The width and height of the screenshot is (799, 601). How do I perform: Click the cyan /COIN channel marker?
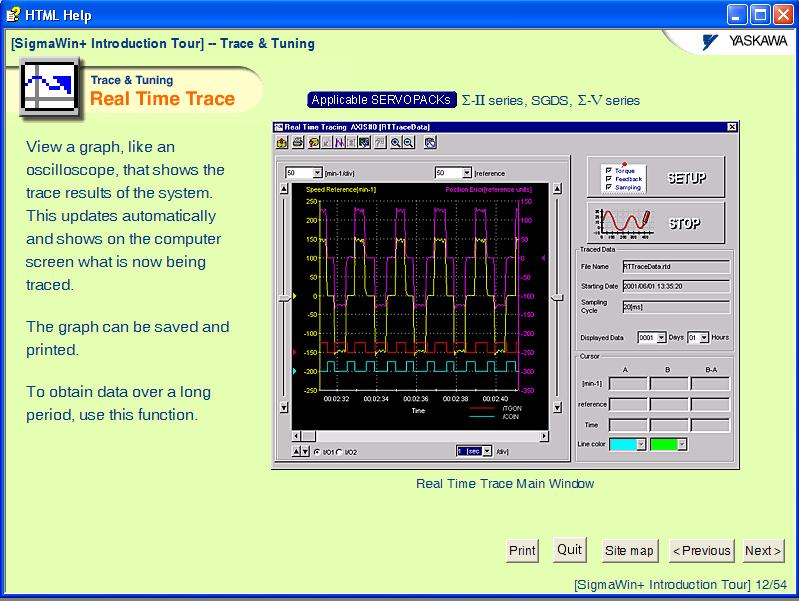(x=294, y=371)
